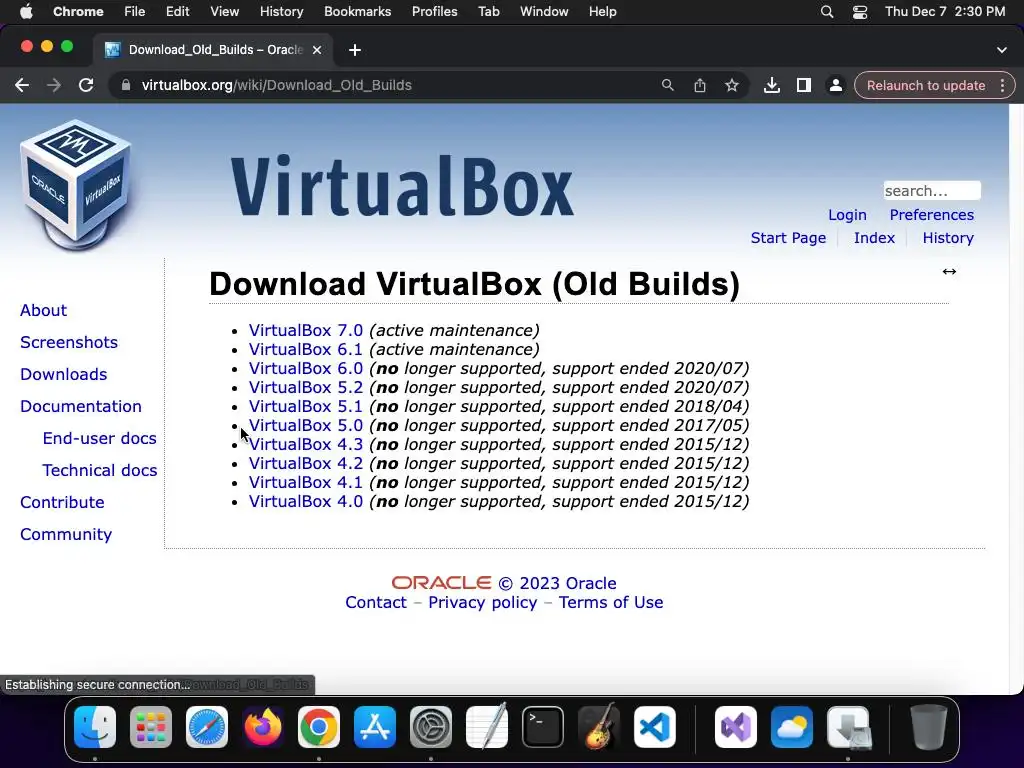Go to the Start Page link
Screen dimensions: 1024x768
tap(788, 238)
